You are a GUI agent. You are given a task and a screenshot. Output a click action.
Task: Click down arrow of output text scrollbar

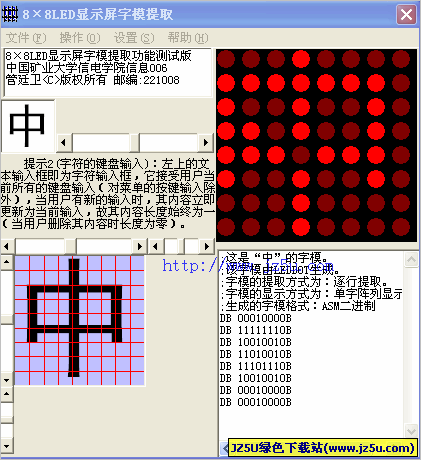point(411,431)
